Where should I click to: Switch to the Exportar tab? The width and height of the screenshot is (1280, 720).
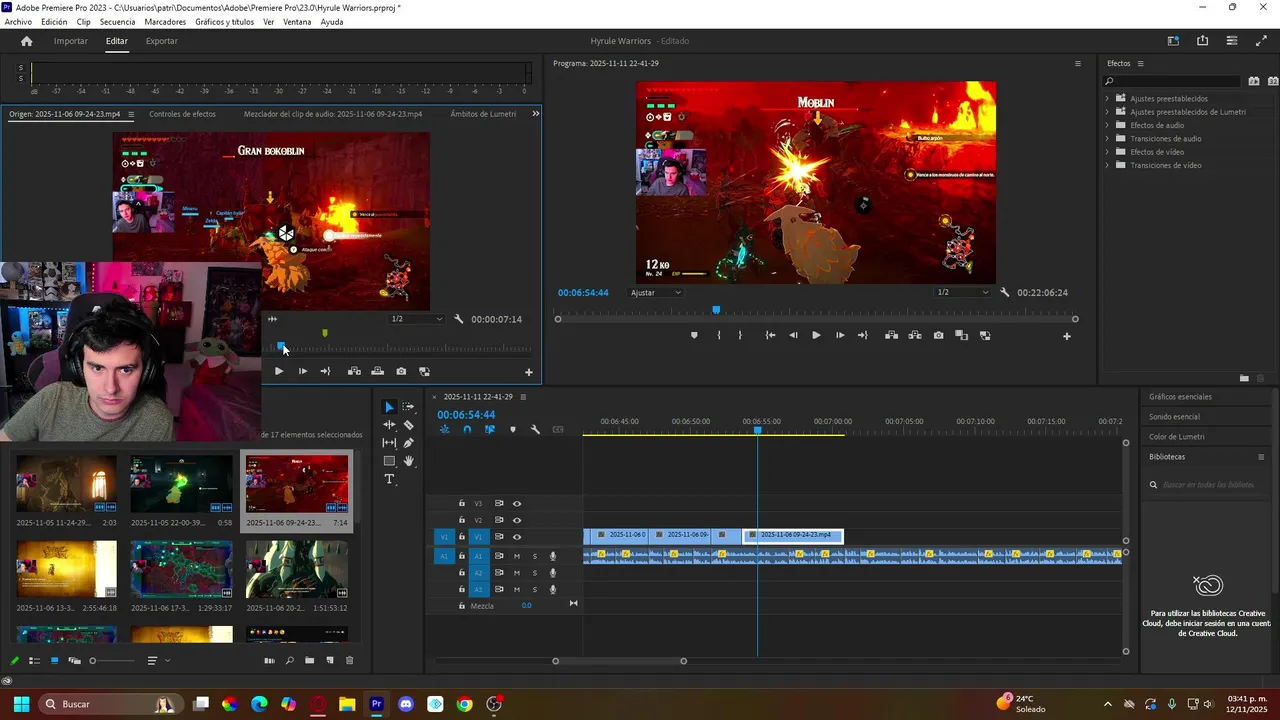[x=161, y=41]
